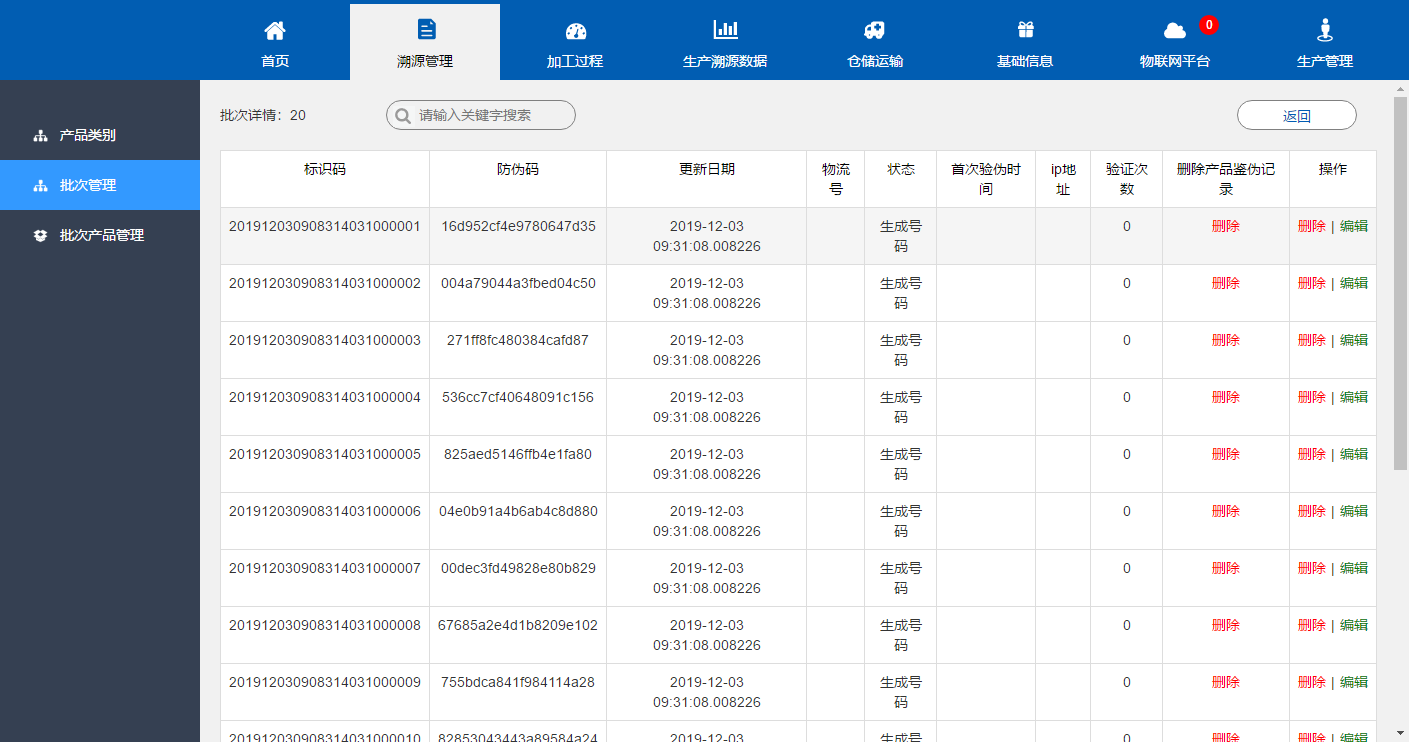Click the 批次详情：20 label
This screenshot has width=1409, height=742.
(263, 115)
